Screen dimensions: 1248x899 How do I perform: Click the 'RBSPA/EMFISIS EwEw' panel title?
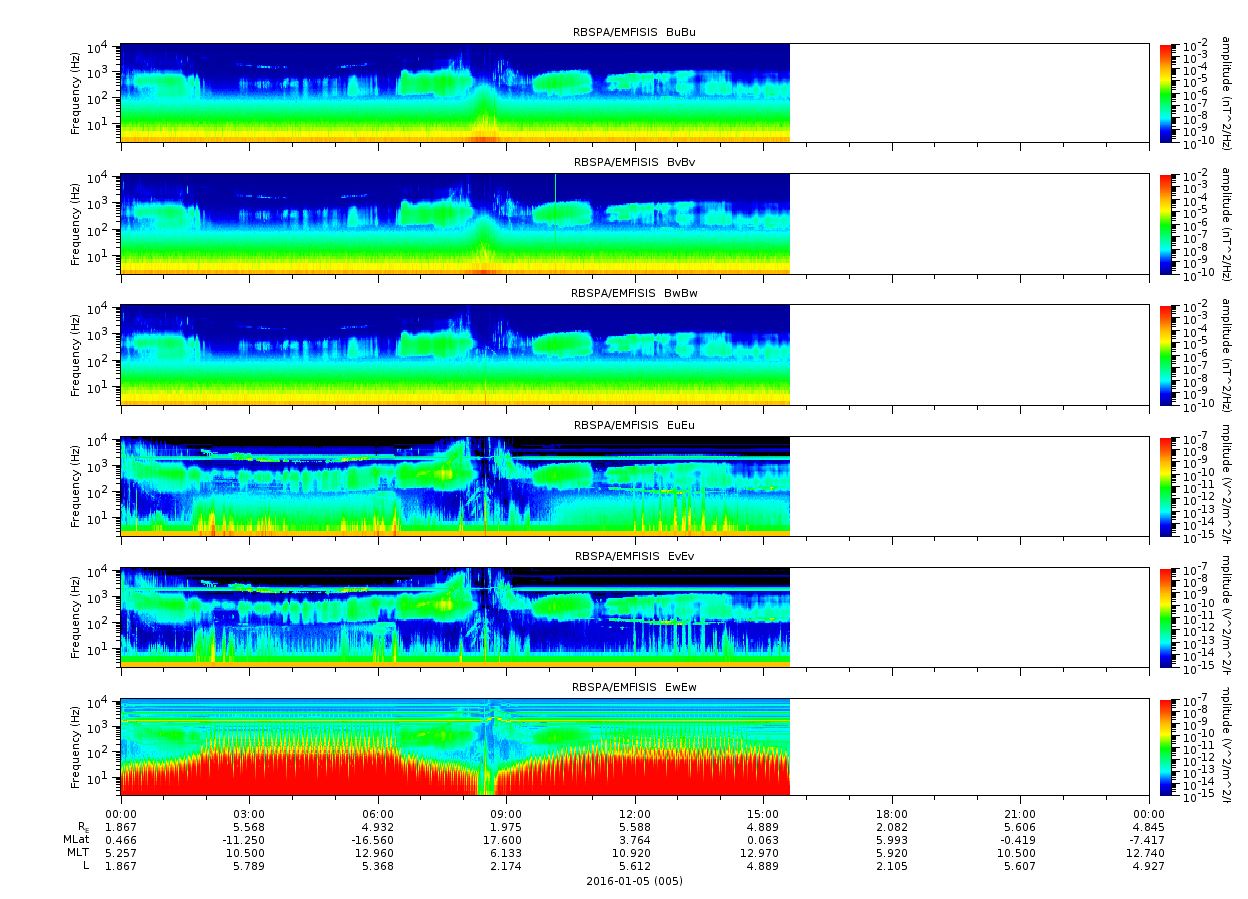(634, 687)
